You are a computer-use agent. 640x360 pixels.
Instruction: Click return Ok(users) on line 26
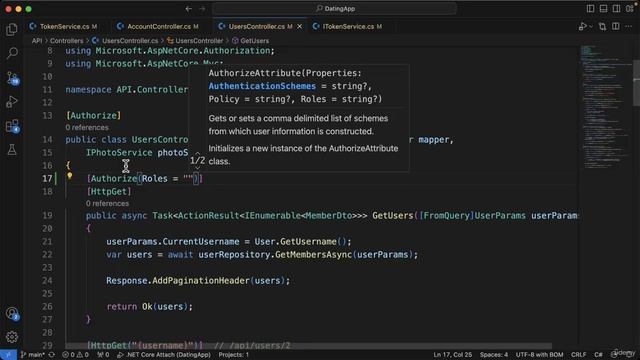coord(149,307)
